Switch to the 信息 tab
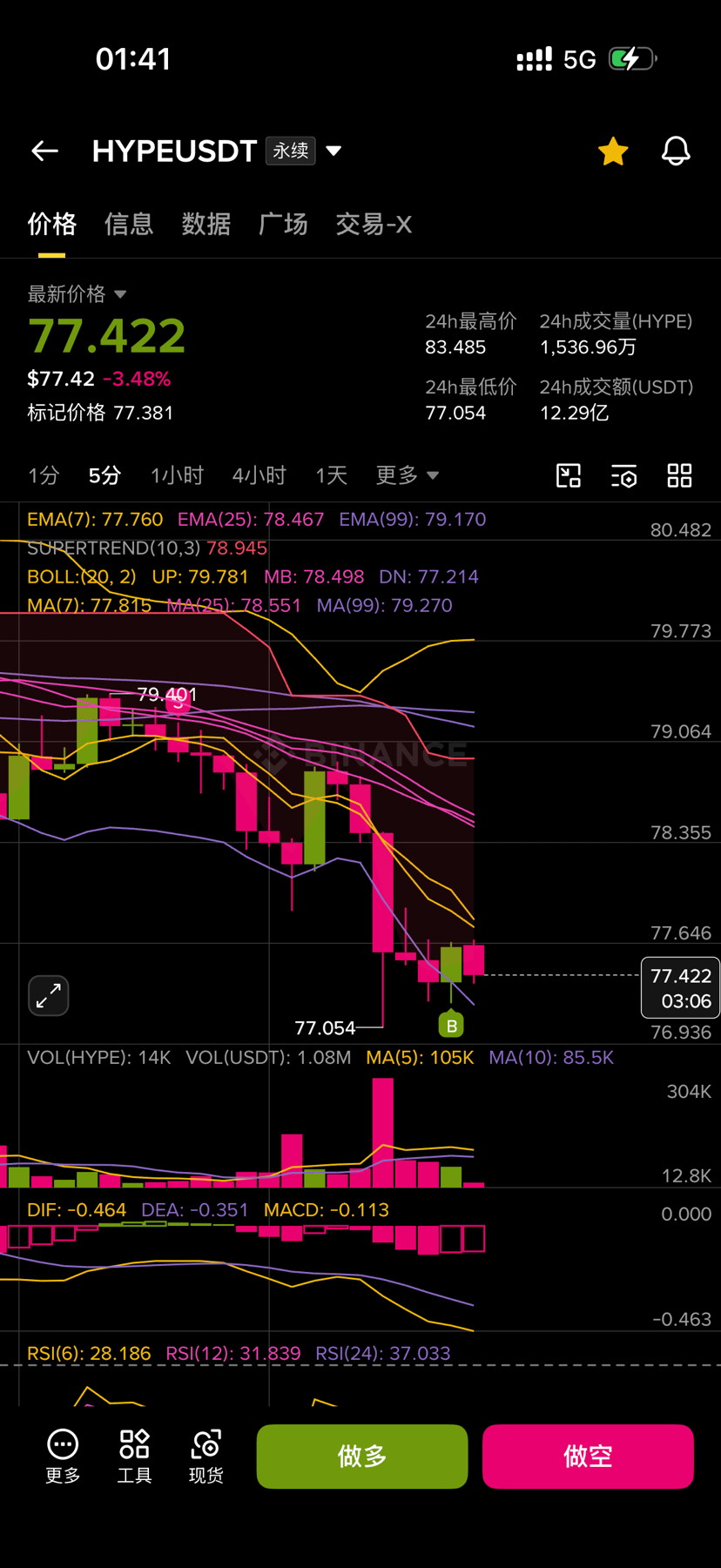This screenshot has height=1568, width=721. coord(129,224)
